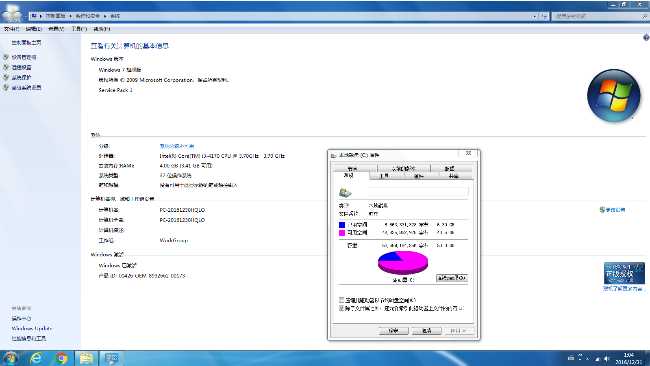Click the blue help question-mark icon
The height and width of the screenshot is (366, 650).
pyautogui.click(x=646, y=37)
